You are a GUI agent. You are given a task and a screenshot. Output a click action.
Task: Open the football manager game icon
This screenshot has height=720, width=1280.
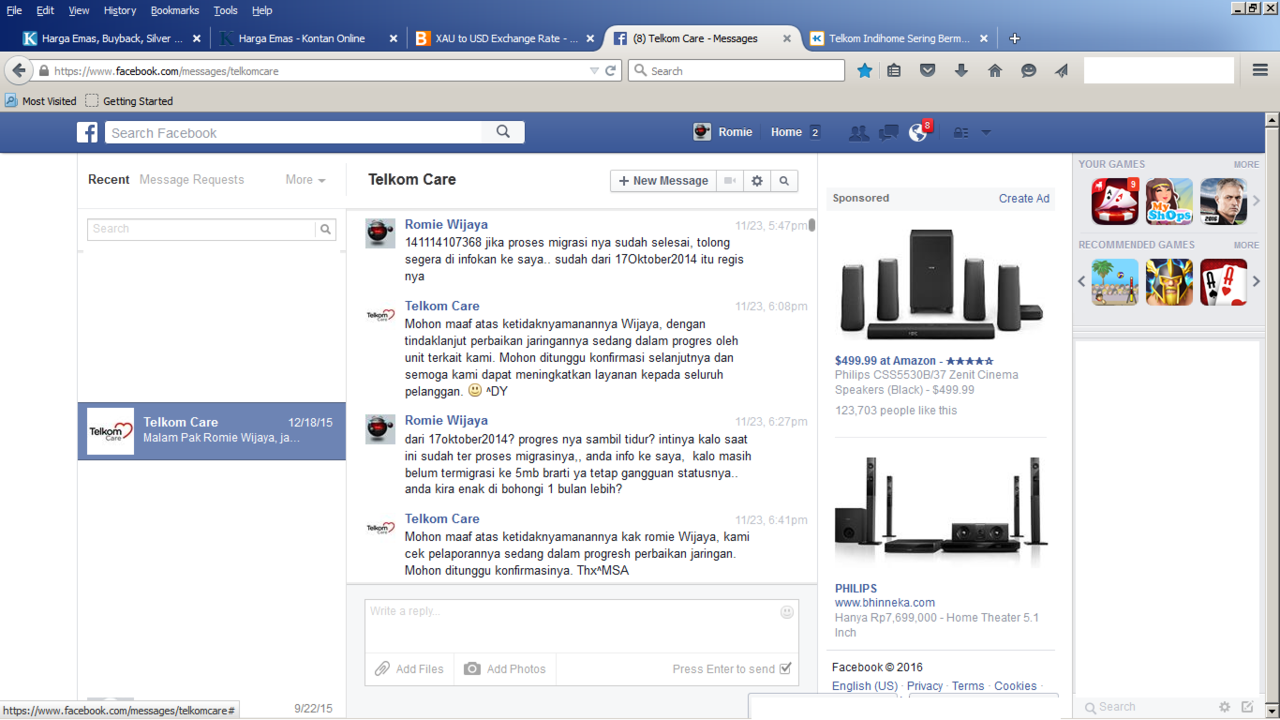(1223, 201)
